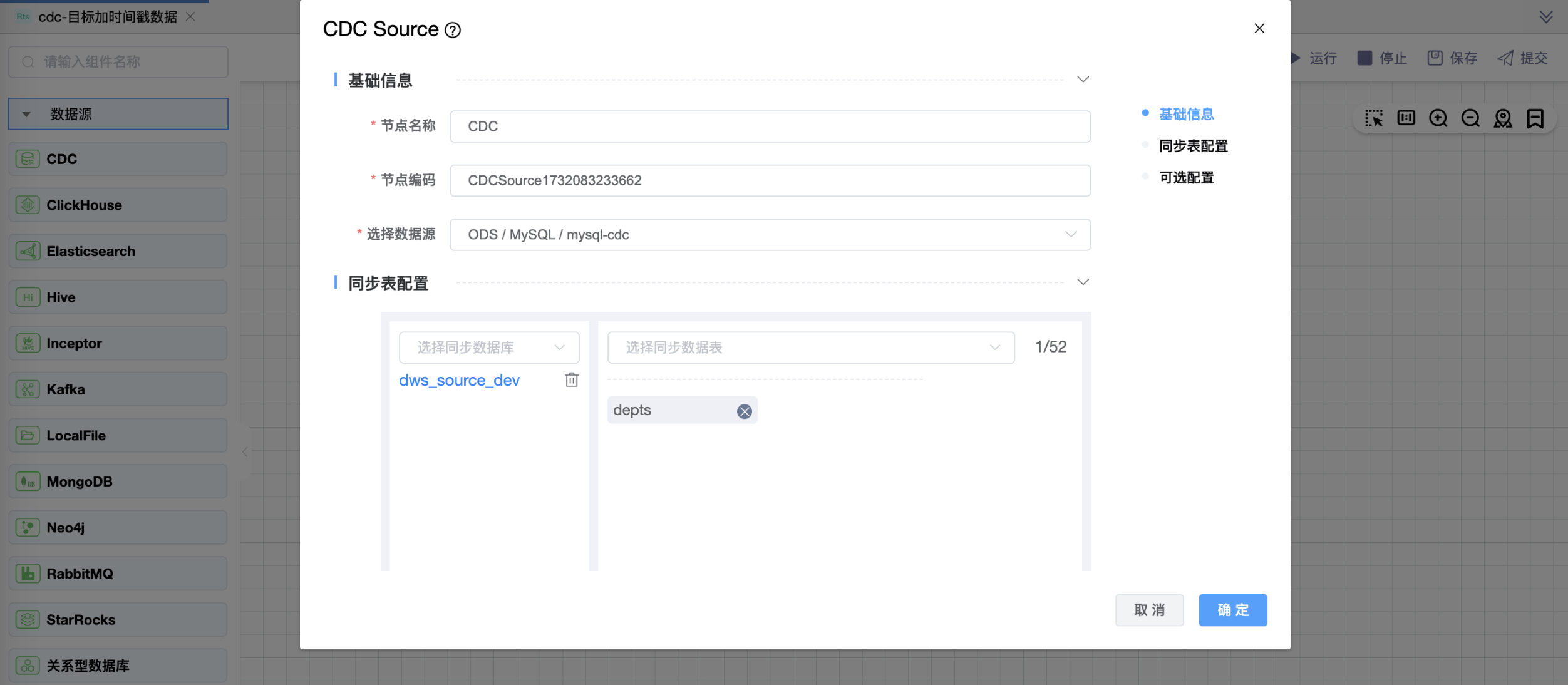Jump to 可选配置 anchor link
Viewport: 1568px width, 685px height.
coord(1186,178)
